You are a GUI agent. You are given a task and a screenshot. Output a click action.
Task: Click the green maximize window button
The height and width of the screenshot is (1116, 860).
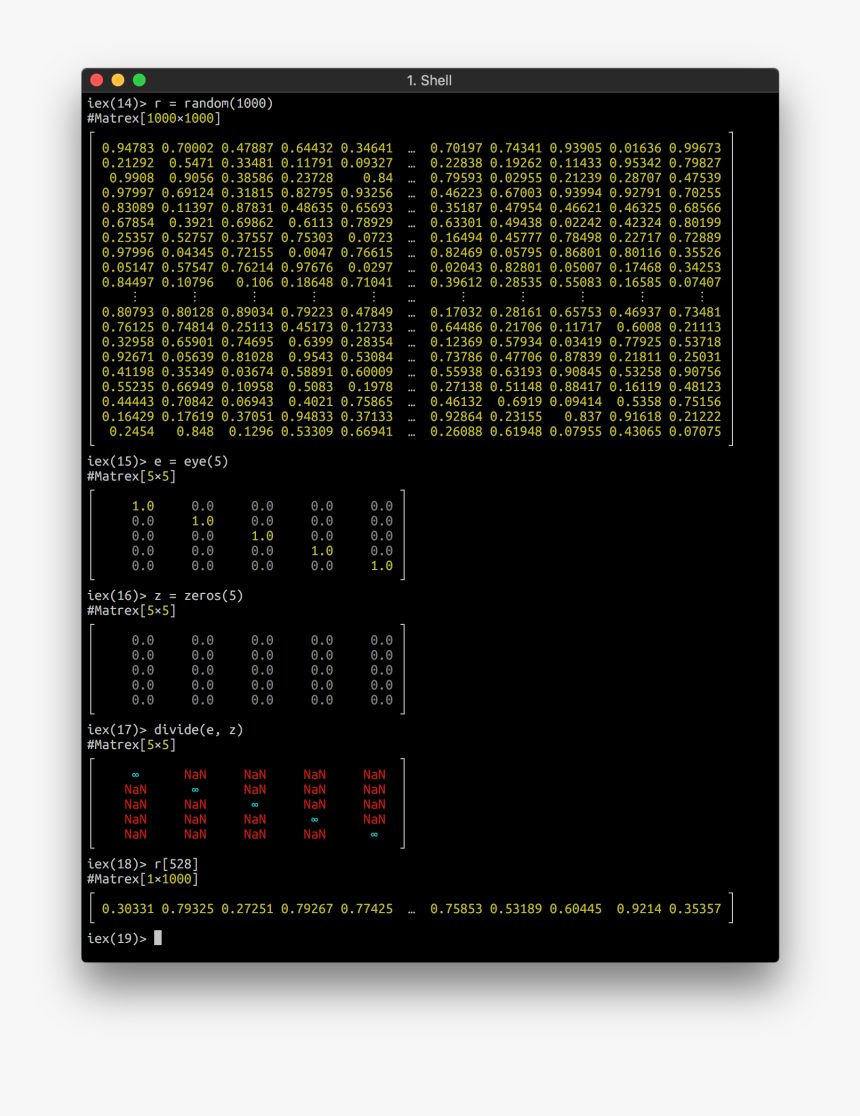tap(140, 80)
